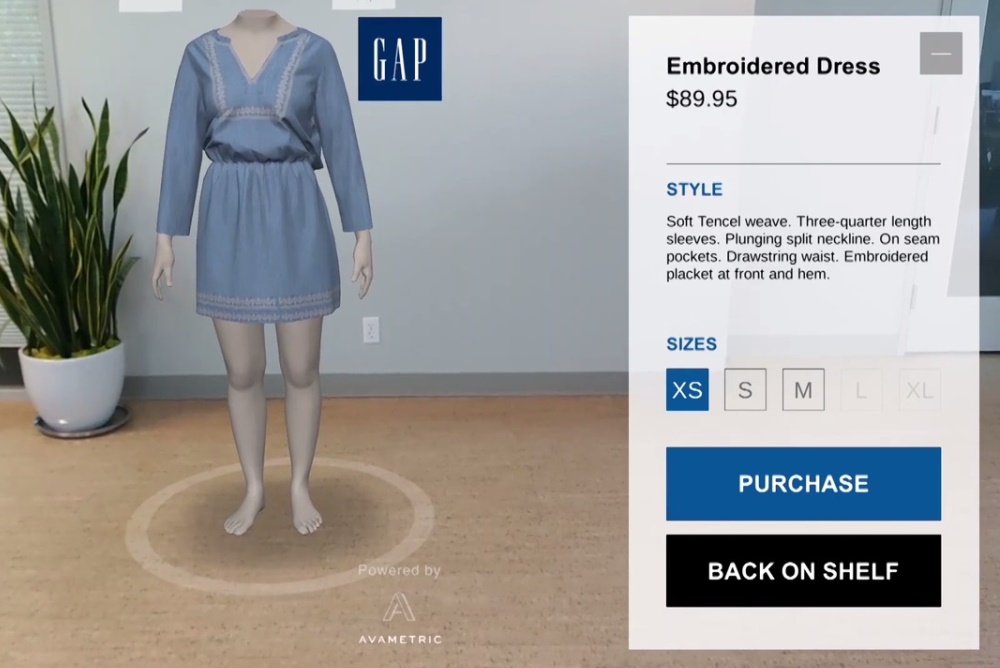Tap the potted snake plant
The height and width of the screenshot is (668, 1000).
(67, 268)
